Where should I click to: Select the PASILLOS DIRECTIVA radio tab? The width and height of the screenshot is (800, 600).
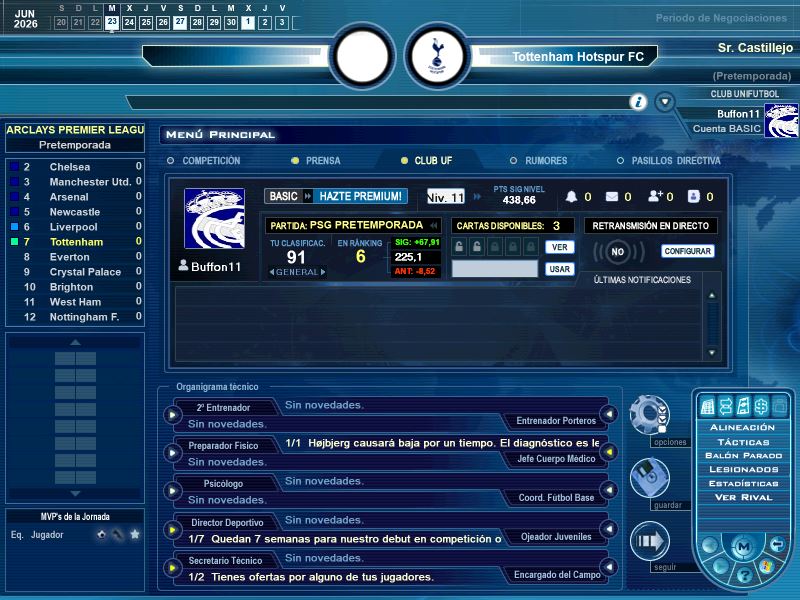(x=668, y=161)
